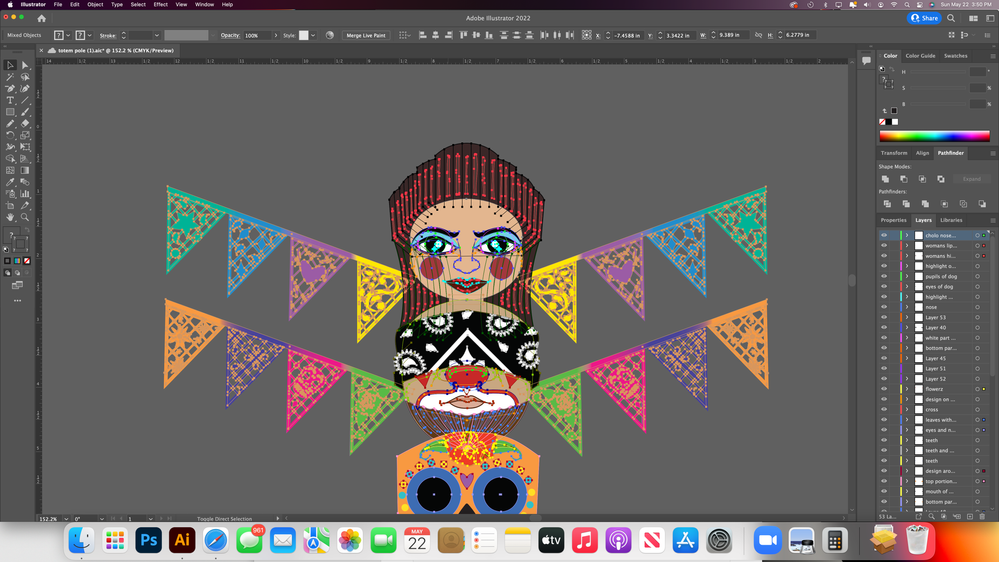Select the Eyedropper tool
Screen dimensions: 999x562
tap(10, 182)
